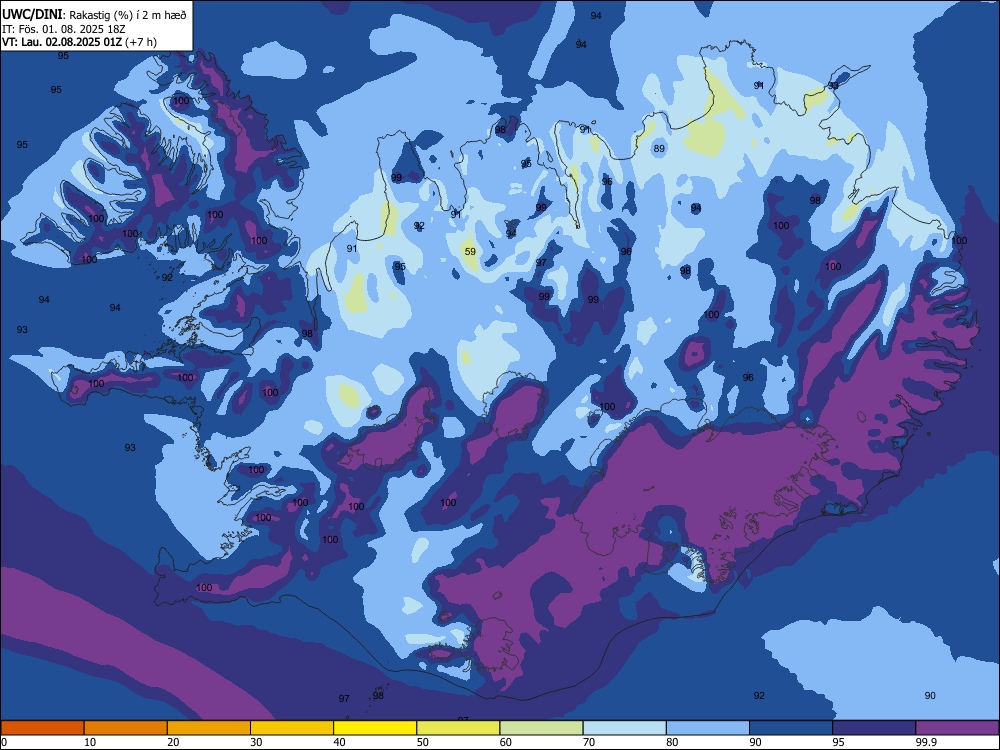The image size is (1000, 750).
Task: Select the 30–40 yellow-orange legend swatch
Action: 292,728
